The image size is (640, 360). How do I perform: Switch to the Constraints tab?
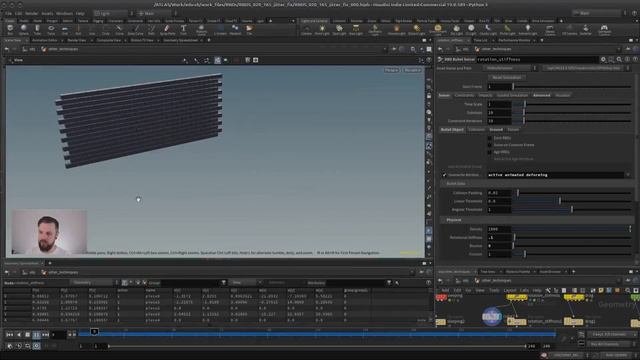click(x=464, y=95)
